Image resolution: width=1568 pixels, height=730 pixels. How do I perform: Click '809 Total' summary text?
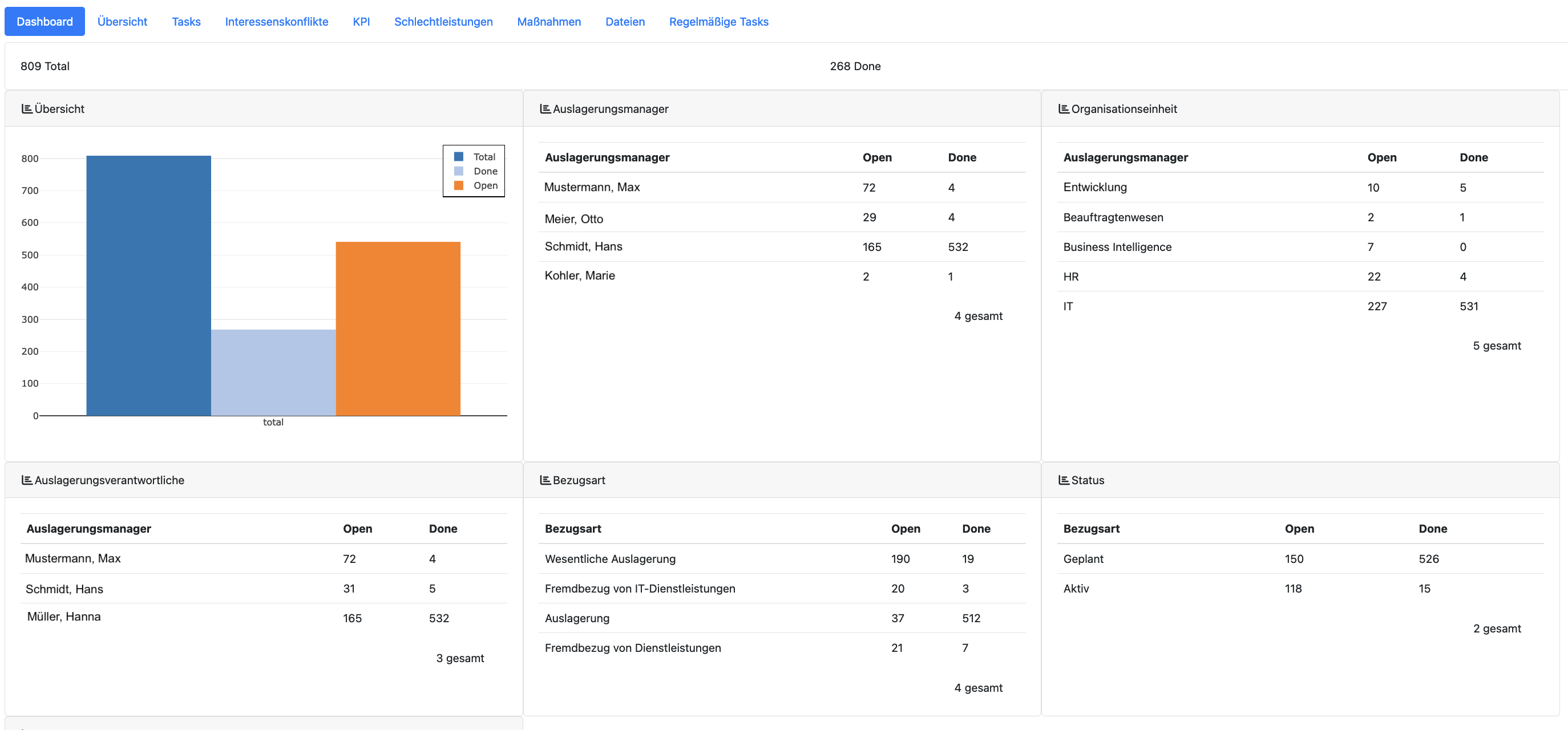[x=45, y=66]
